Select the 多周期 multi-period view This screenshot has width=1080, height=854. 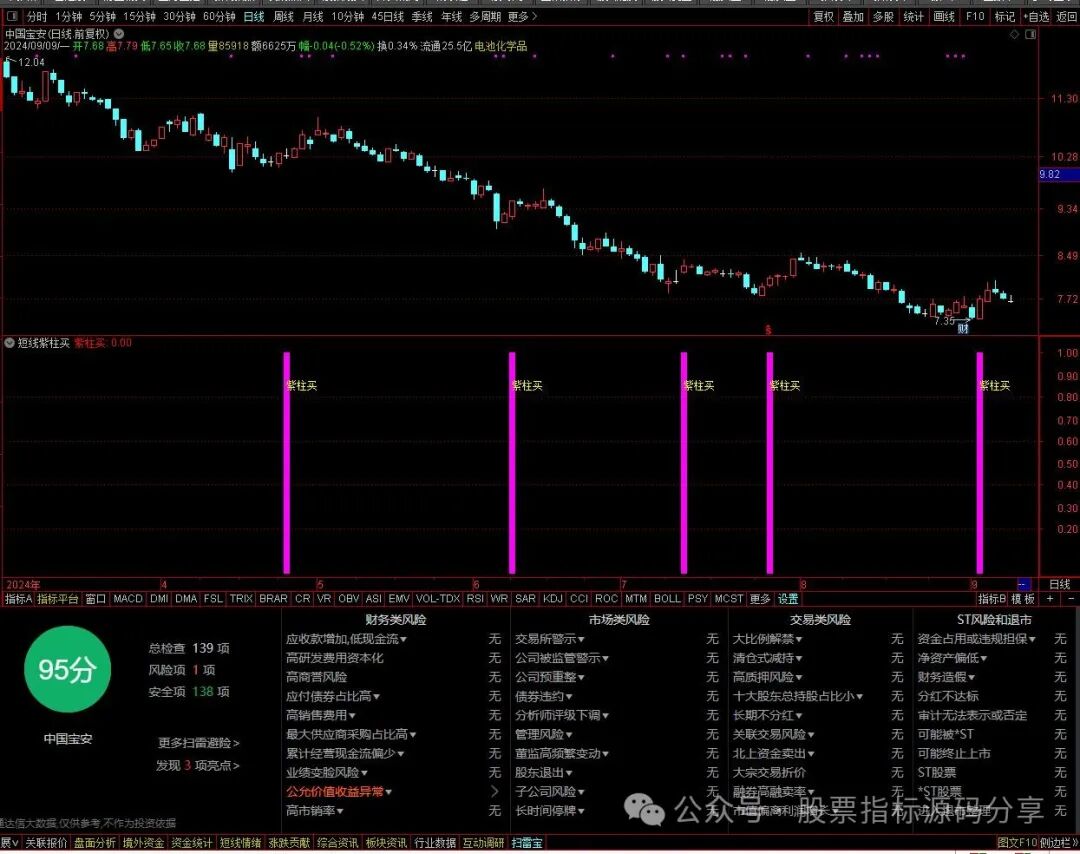coord(486,17)
